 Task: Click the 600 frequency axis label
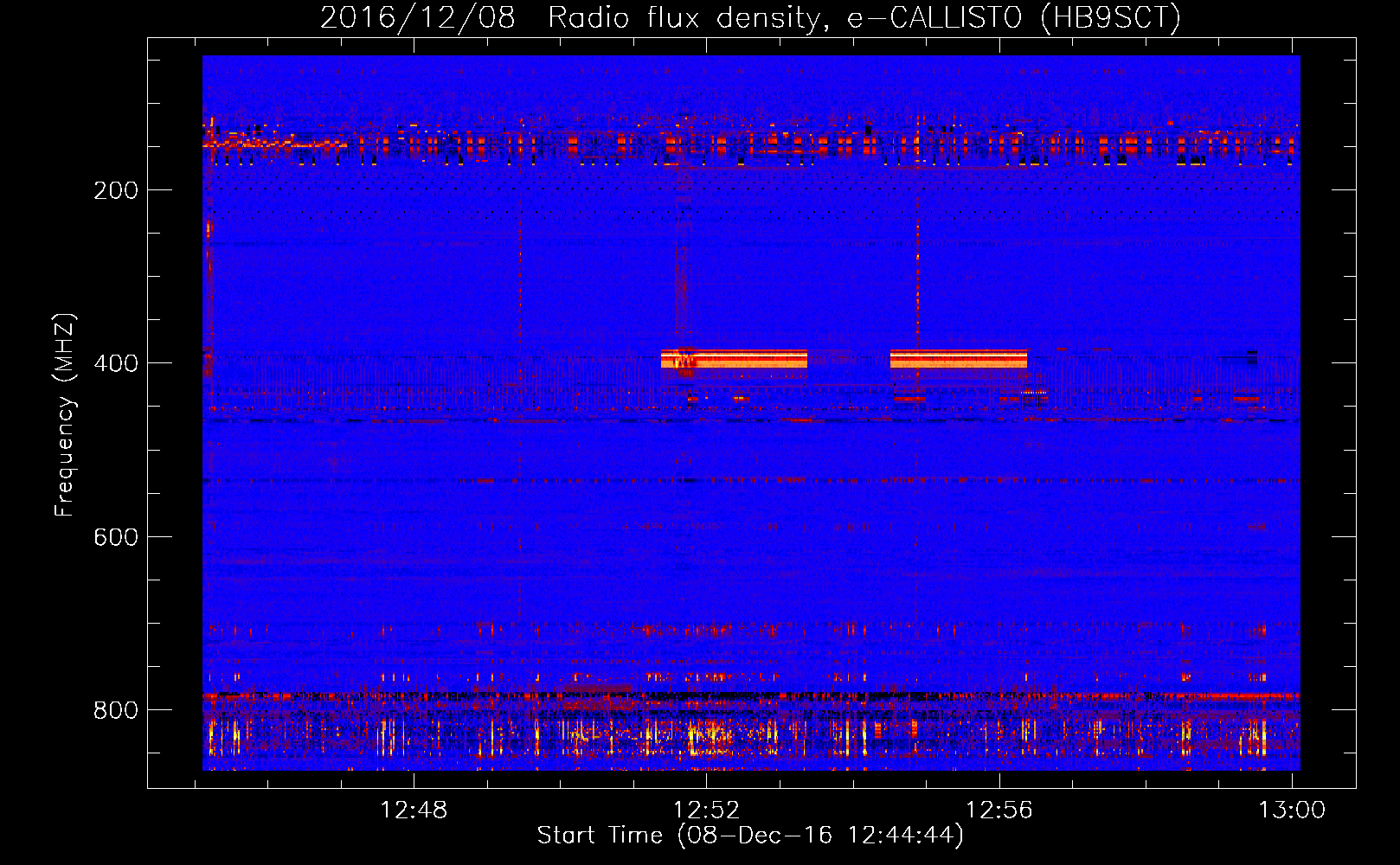[x=116, y=537]
